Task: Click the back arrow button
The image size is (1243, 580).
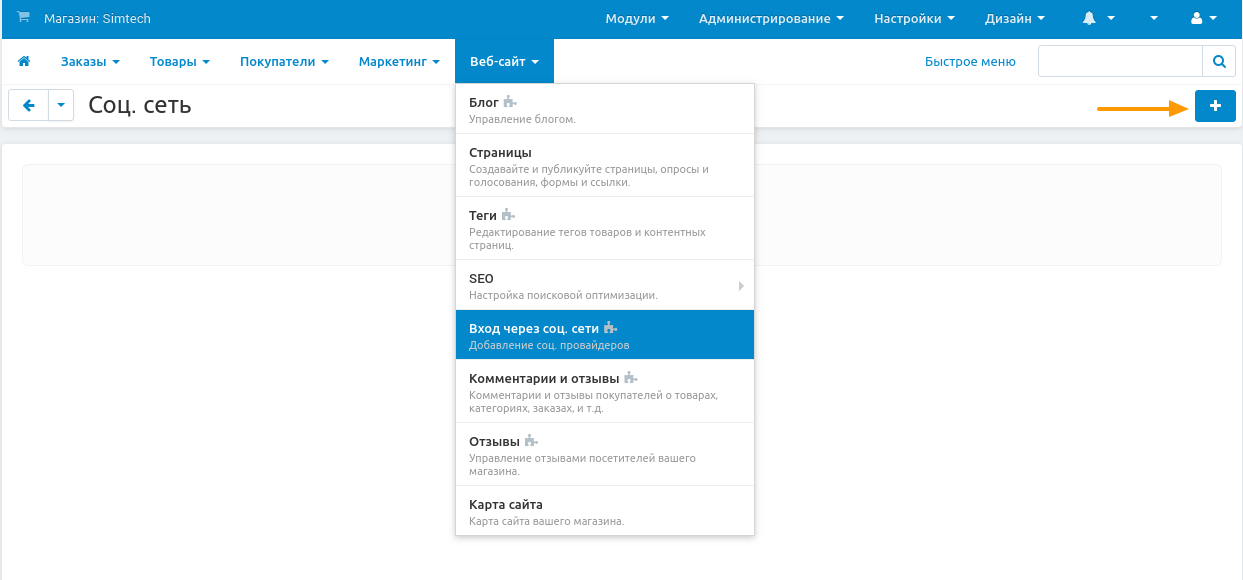Action: 28,105
